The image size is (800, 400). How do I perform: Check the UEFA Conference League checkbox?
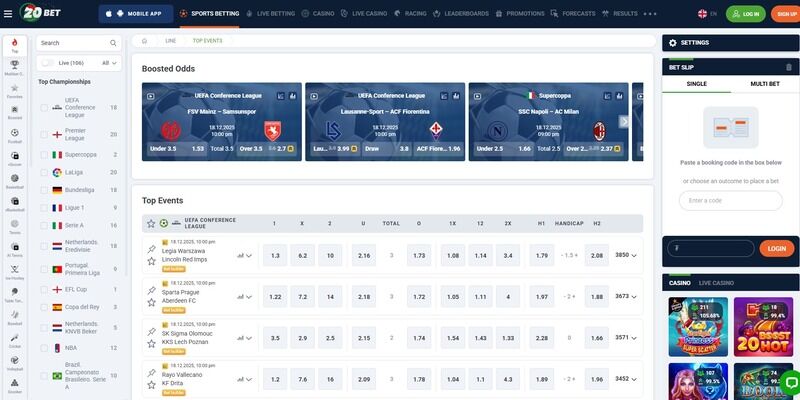click(x=44, y=108)
